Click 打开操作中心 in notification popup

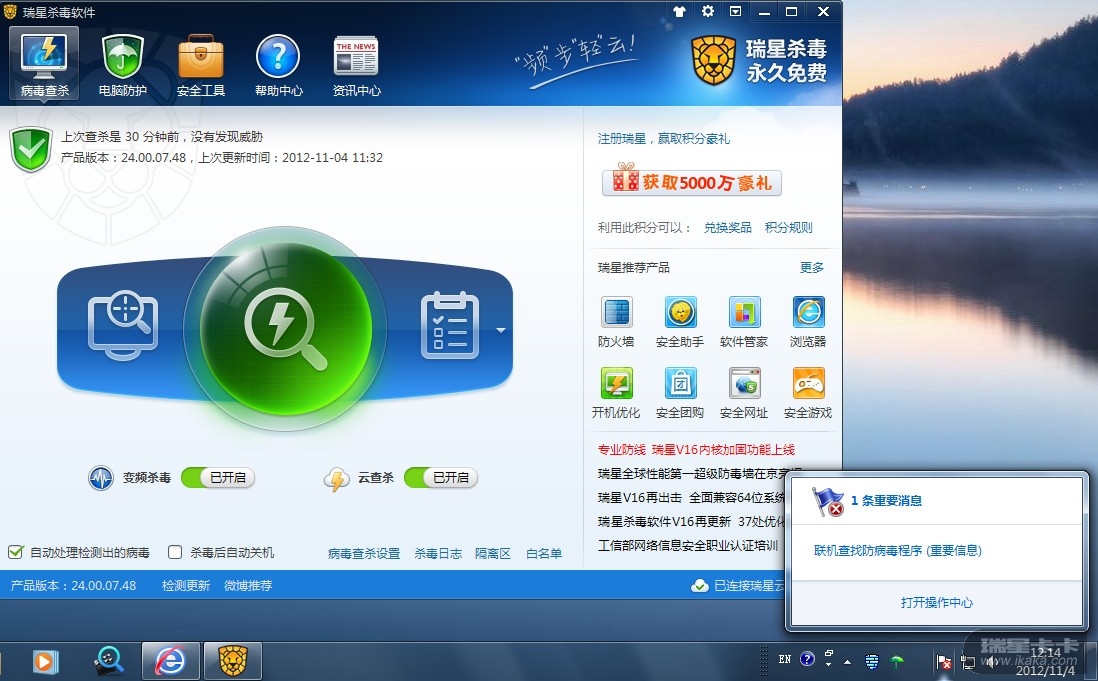click(x=937, y=603)
